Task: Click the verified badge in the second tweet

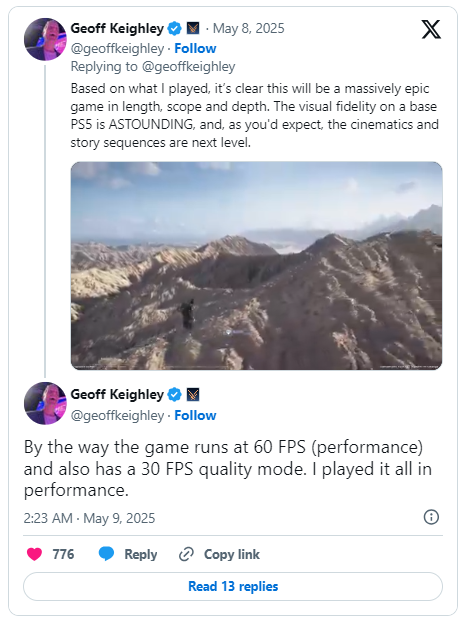Action: pos(174,394)
